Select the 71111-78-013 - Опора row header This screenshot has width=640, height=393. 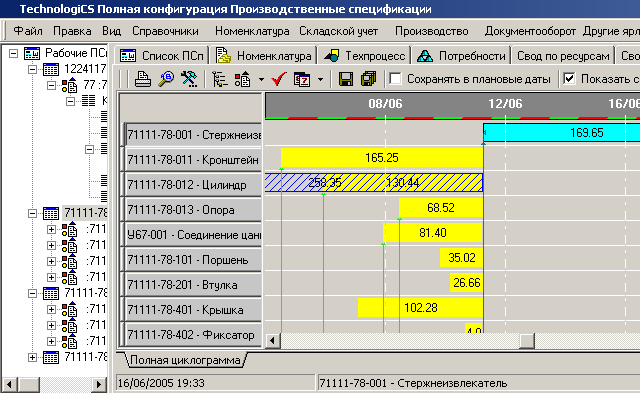(193, 210)
